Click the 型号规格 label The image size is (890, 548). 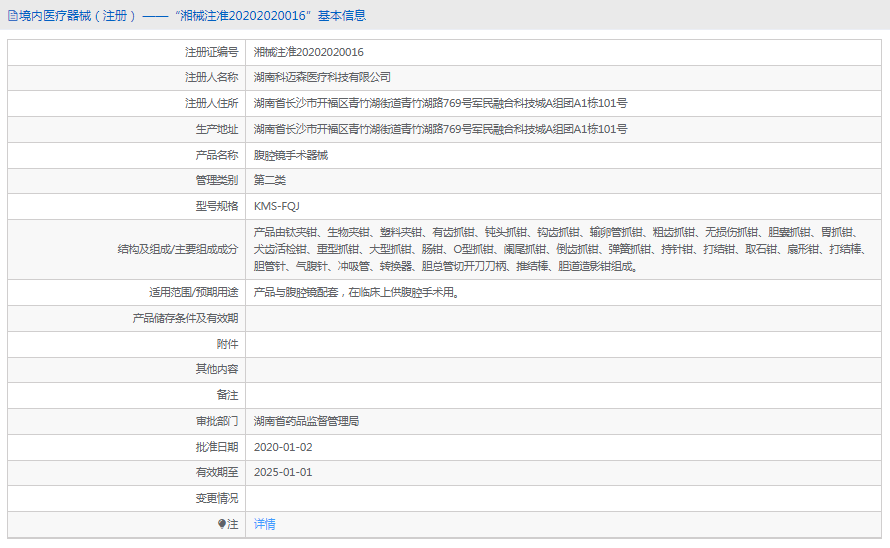coord(217,207)
